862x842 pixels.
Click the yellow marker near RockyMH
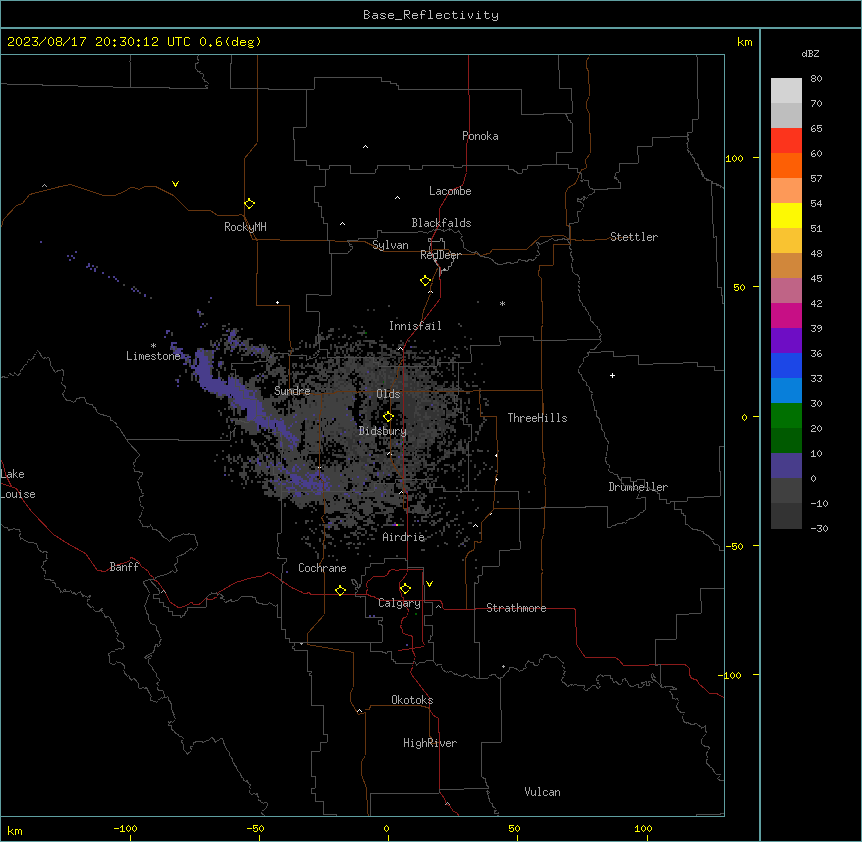pyautogui.click(x=249, y=204)
